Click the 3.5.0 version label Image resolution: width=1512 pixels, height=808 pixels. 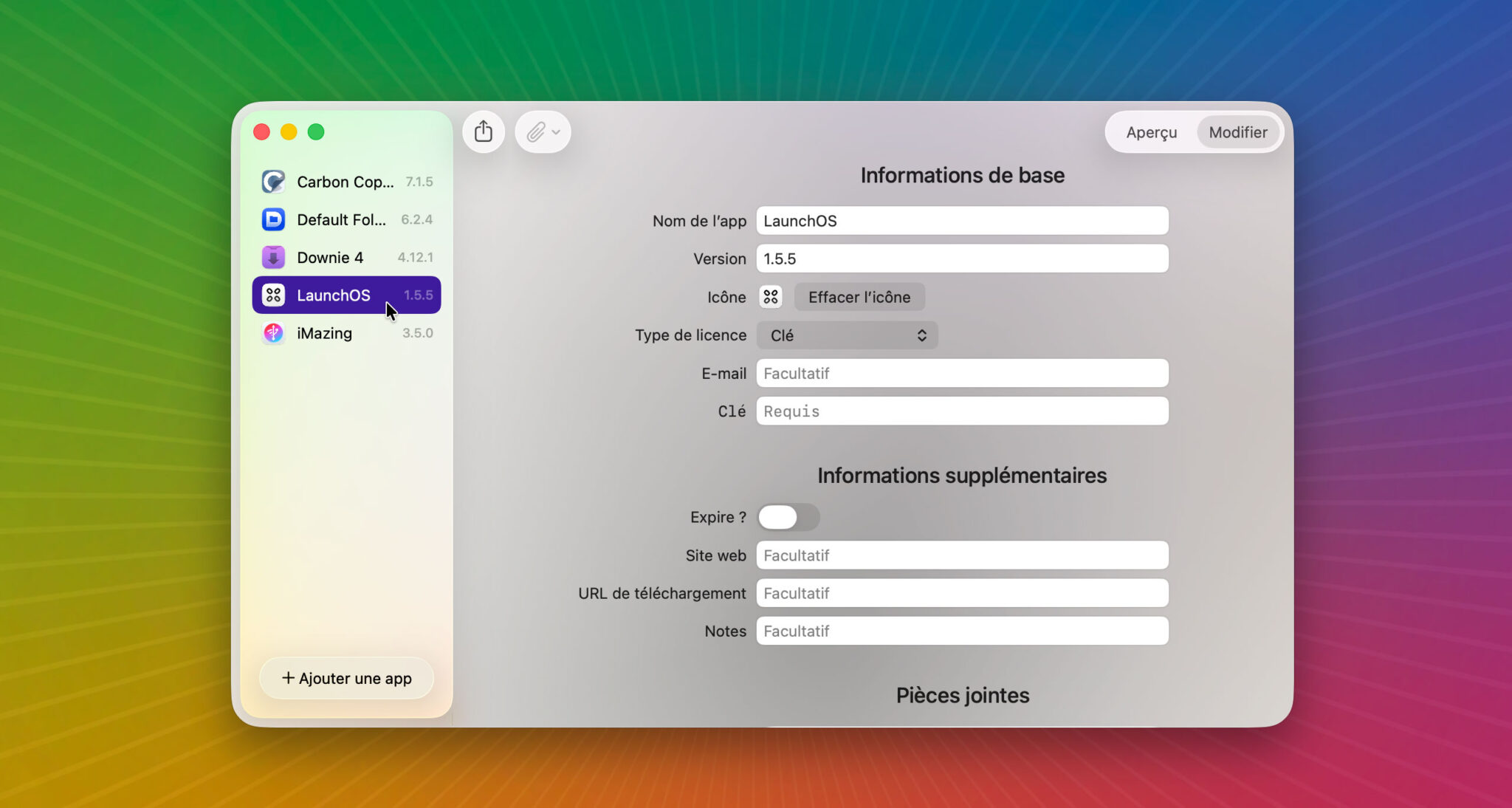pos(417,333)
